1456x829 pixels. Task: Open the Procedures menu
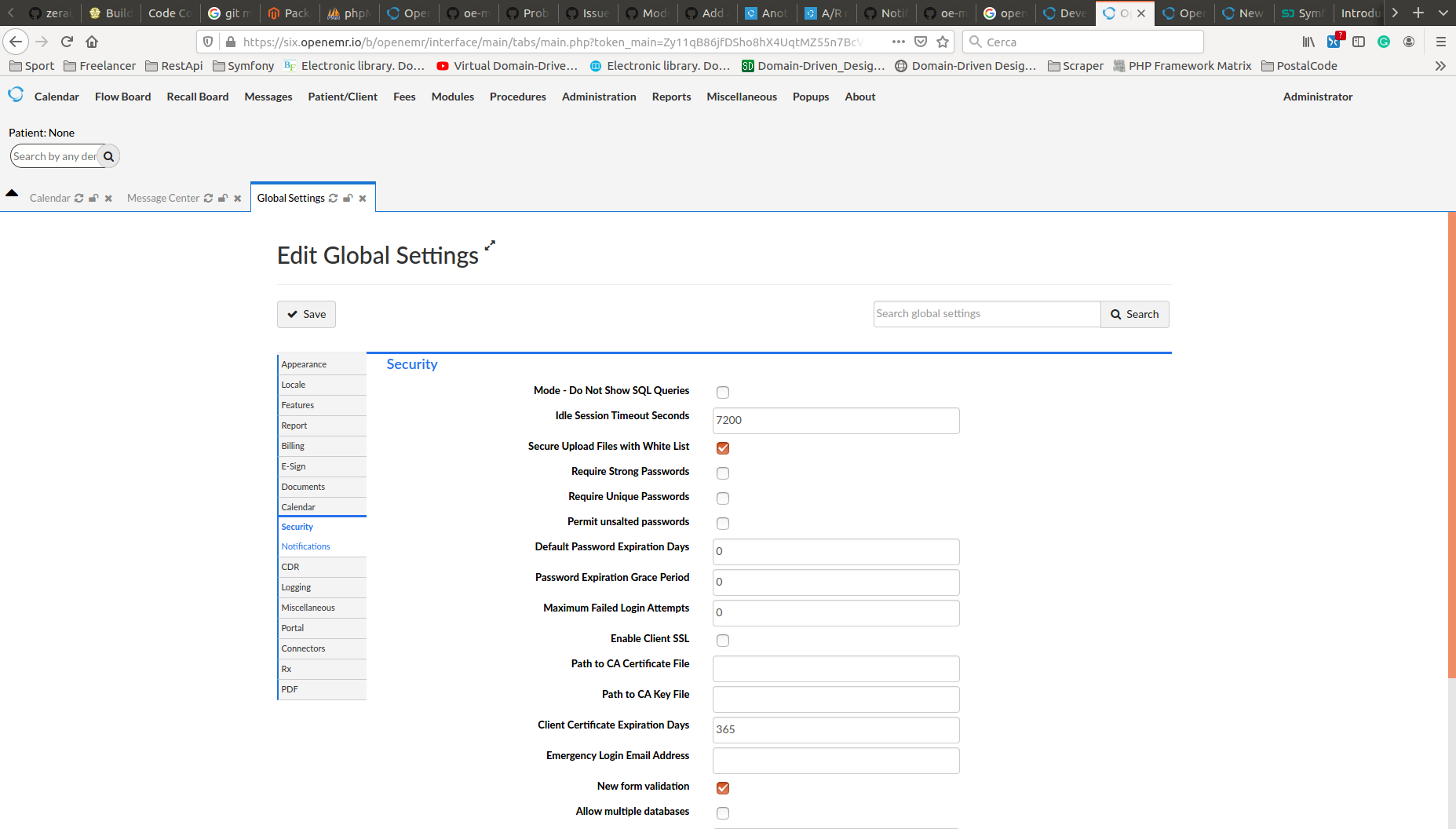(518, 97)
